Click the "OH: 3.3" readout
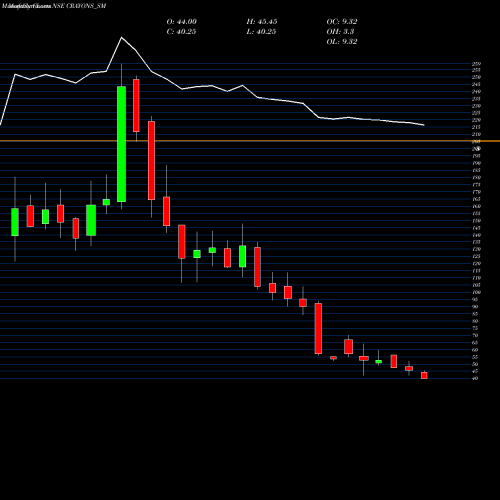The height and width of the screenshot is (500, 500). 340,32
